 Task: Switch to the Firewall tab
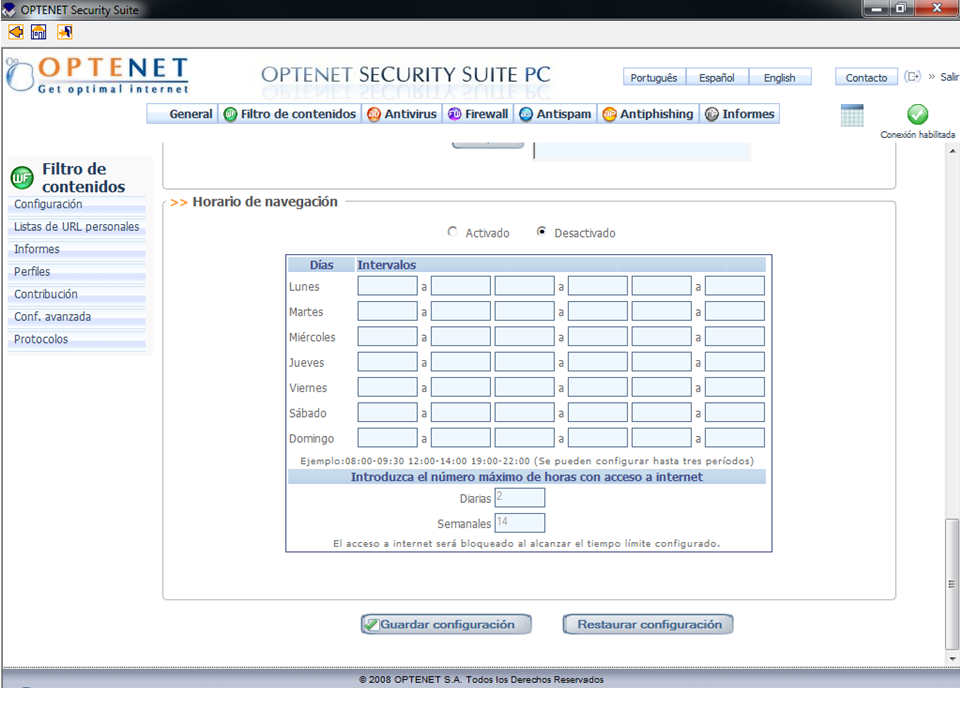pos(478,114)
